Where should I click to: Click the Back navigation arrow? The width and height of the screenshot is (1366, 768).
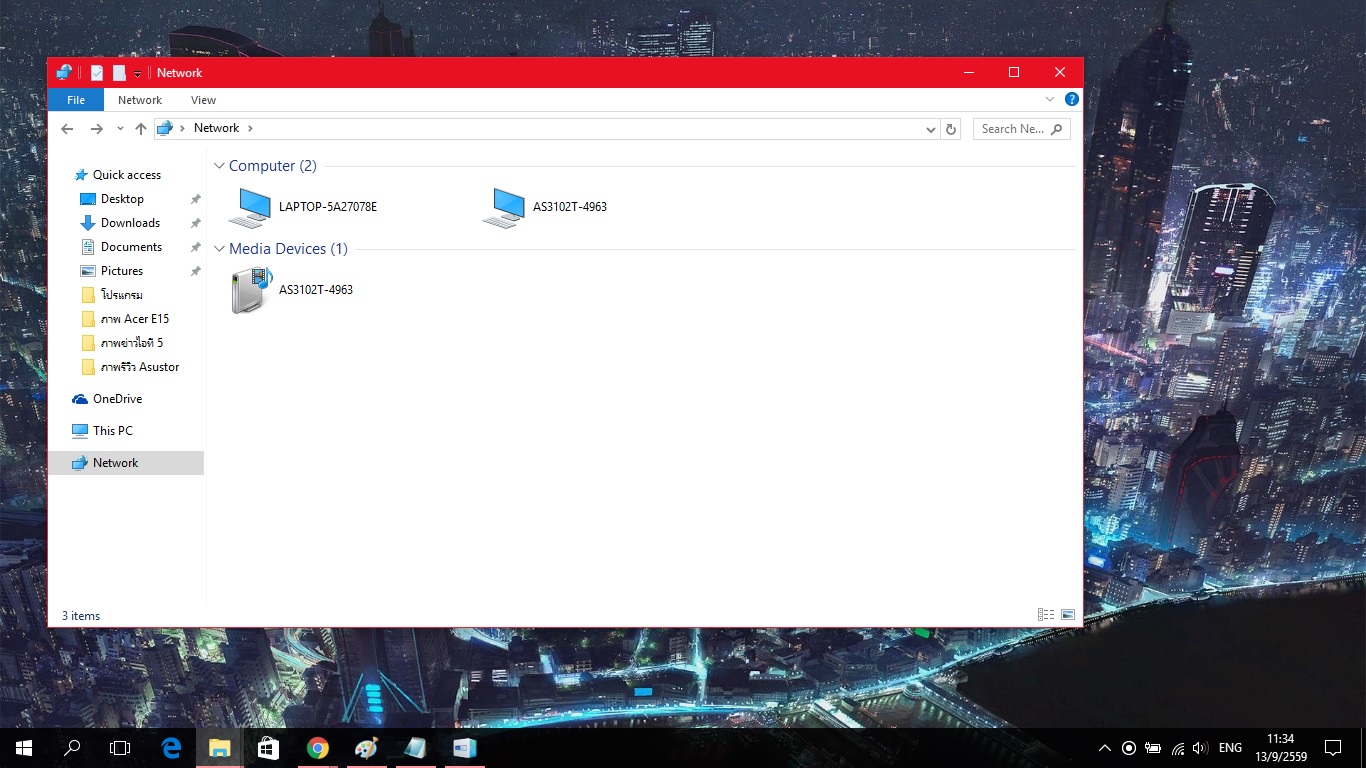(x=67, y=128)
